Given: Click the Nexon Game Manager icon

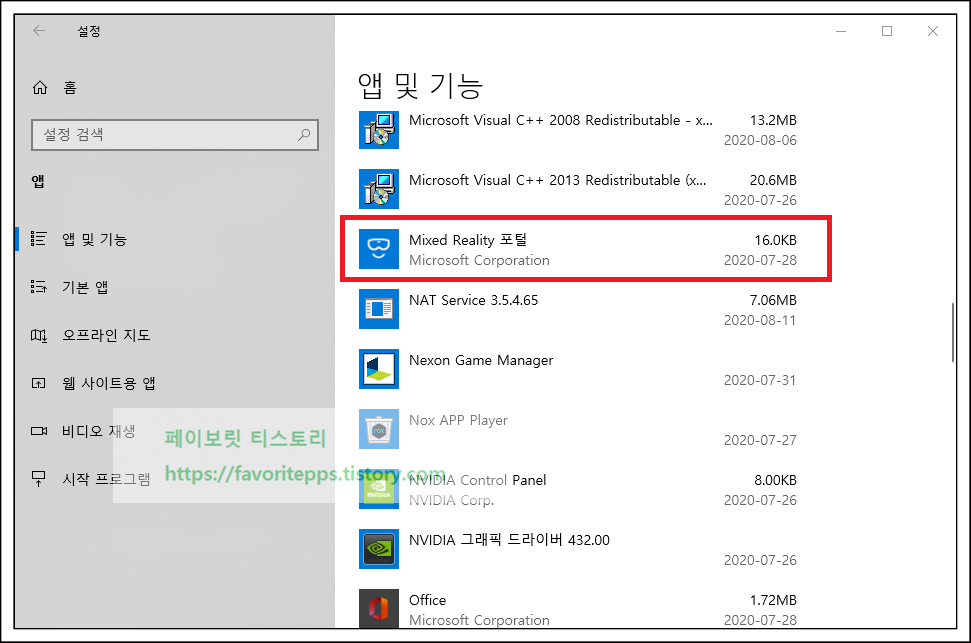Looking at the screenshot, I should pyautogui.click(x=379, y=369).
